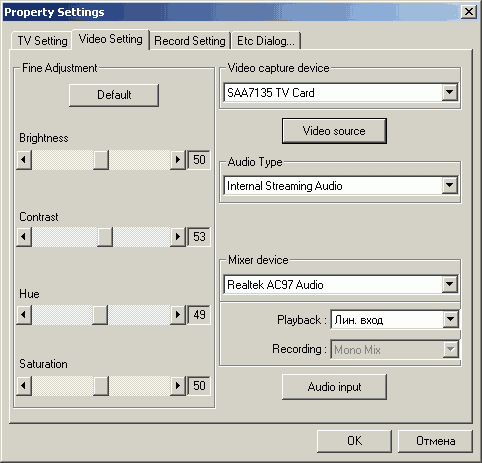Close the Property Settings window

468,12
